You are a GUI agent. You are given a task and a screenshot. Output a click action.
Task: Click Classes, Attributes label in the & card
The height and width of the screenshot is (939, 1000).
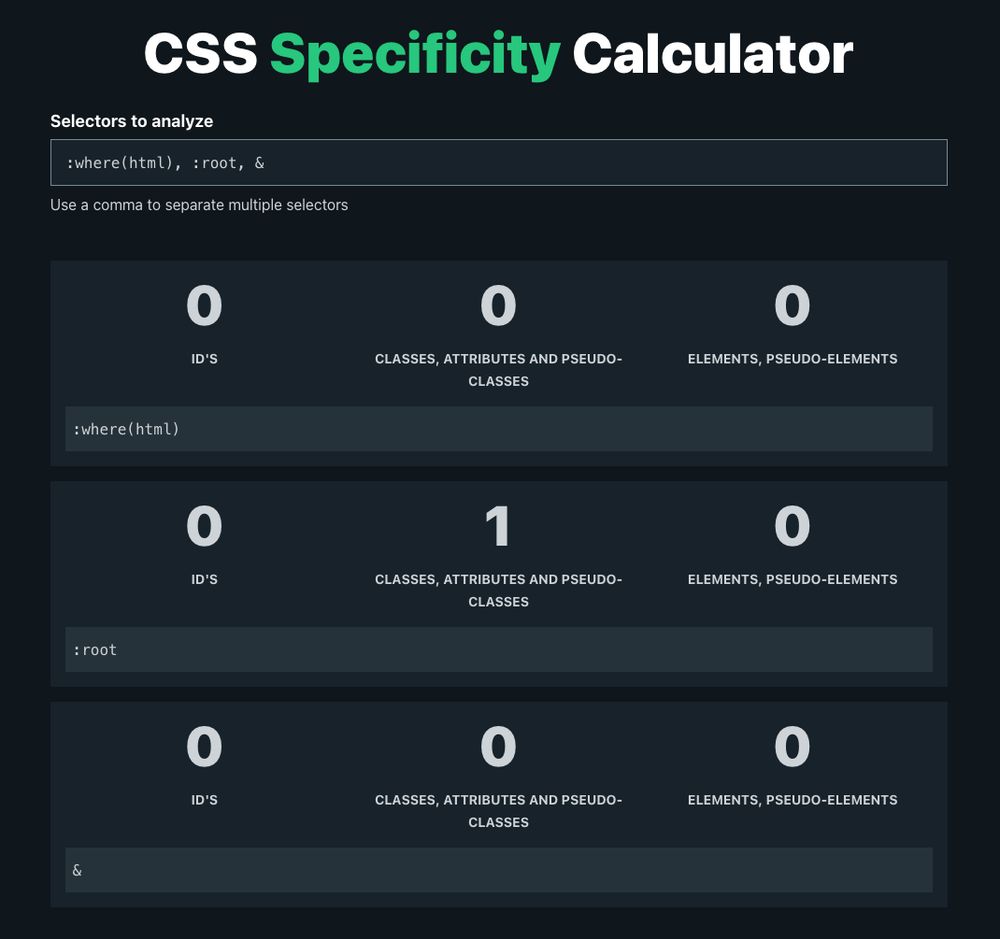coord(498,811)
